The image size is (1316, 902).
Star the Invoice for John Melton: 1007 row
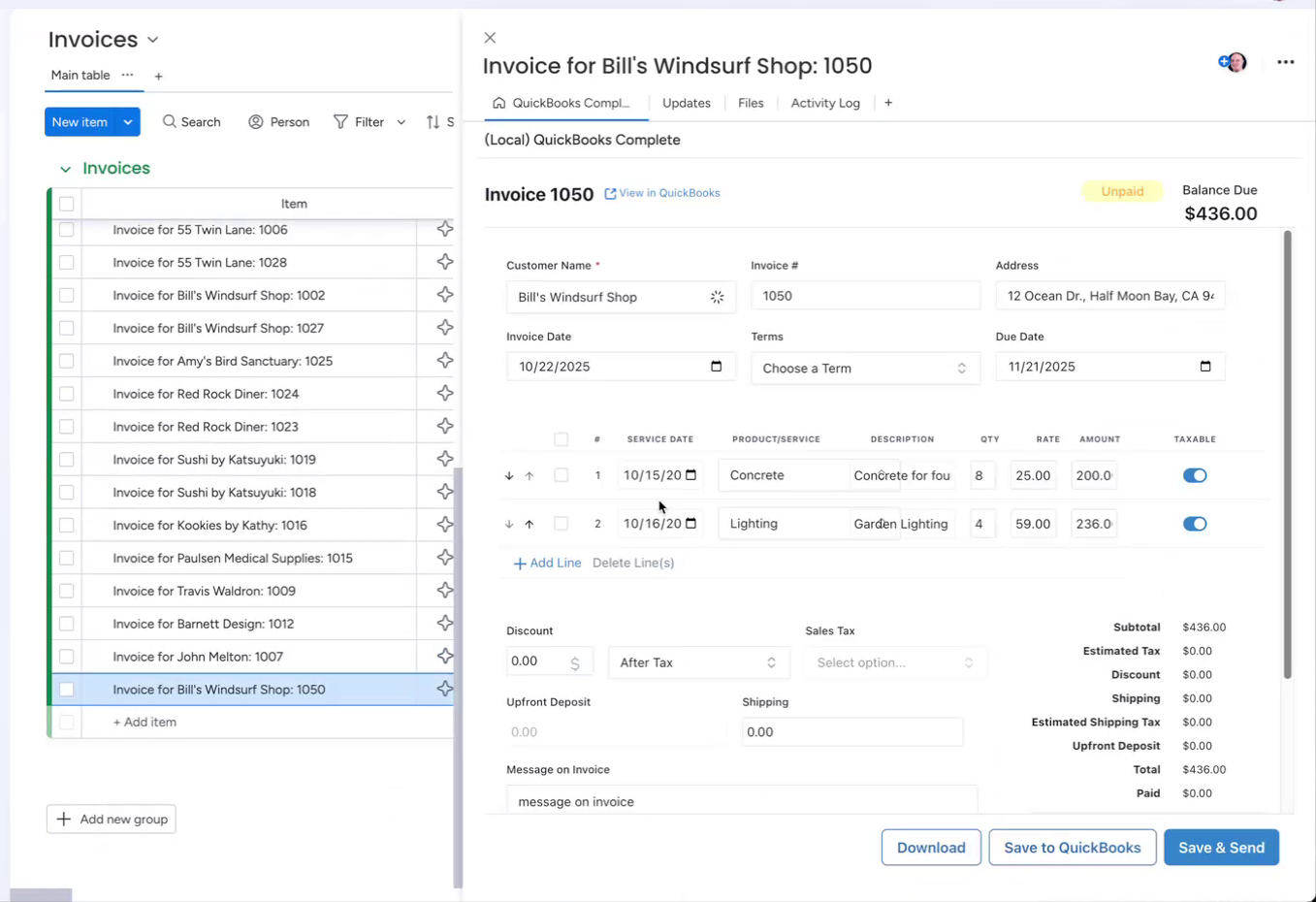point(444,657)
